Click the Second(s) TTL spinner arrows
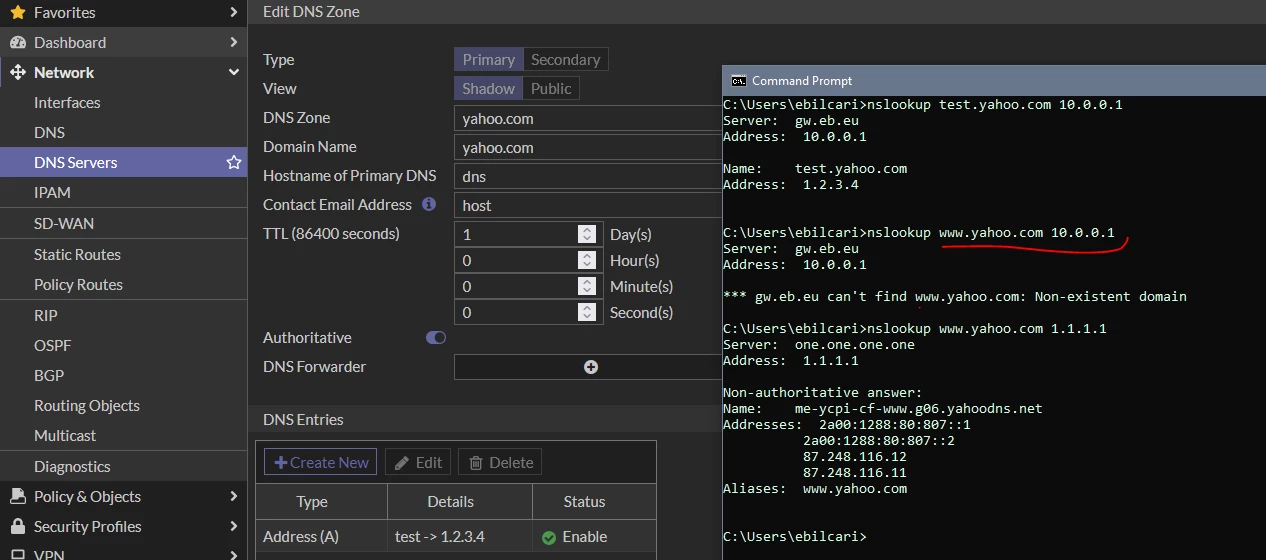The image size is (1266, 560). click(588, 312)
